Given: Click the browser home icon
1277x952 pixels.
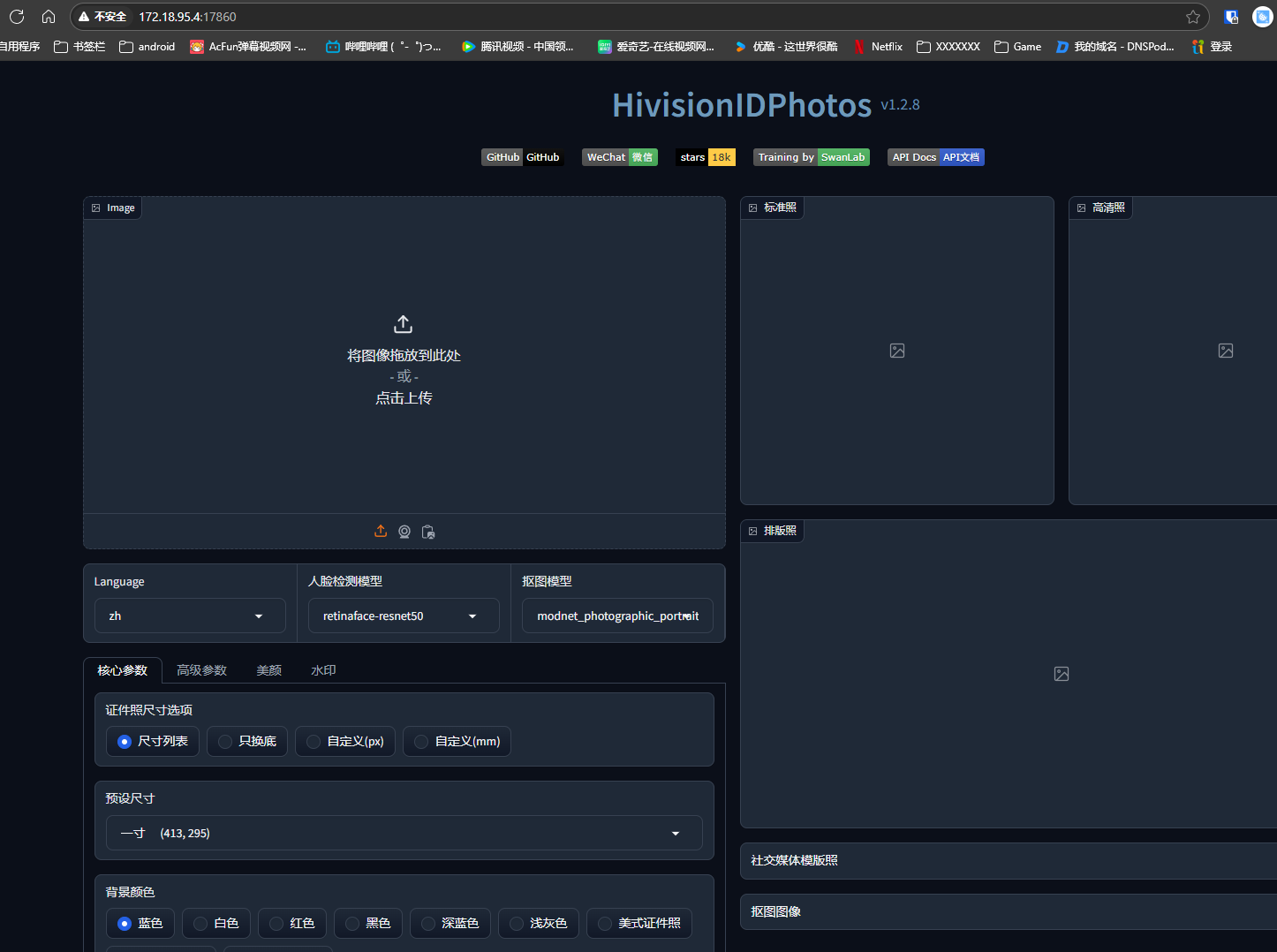Looking at the screenshot, I should point(49,17).
